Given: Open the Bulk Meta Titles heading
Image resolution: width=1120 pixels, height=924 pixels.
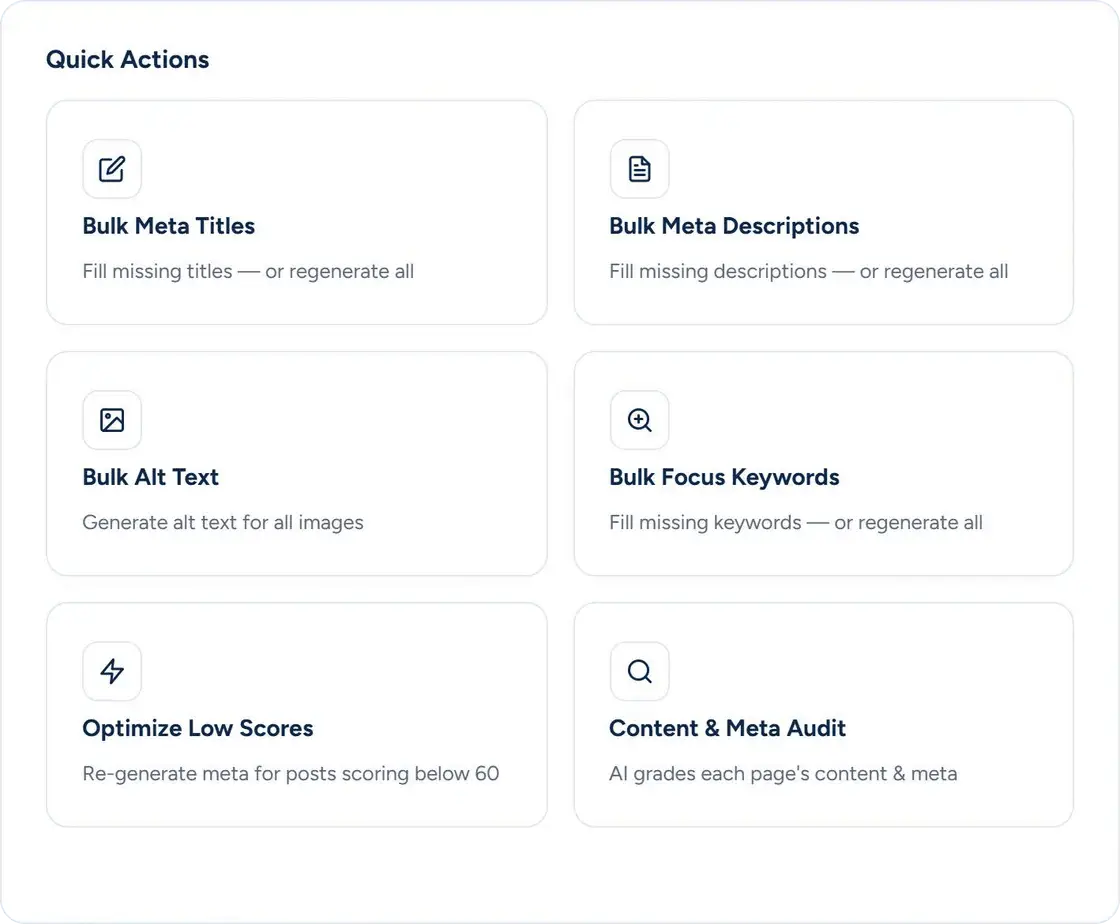Looking at the screenshot, I should (x=169, y=226).
